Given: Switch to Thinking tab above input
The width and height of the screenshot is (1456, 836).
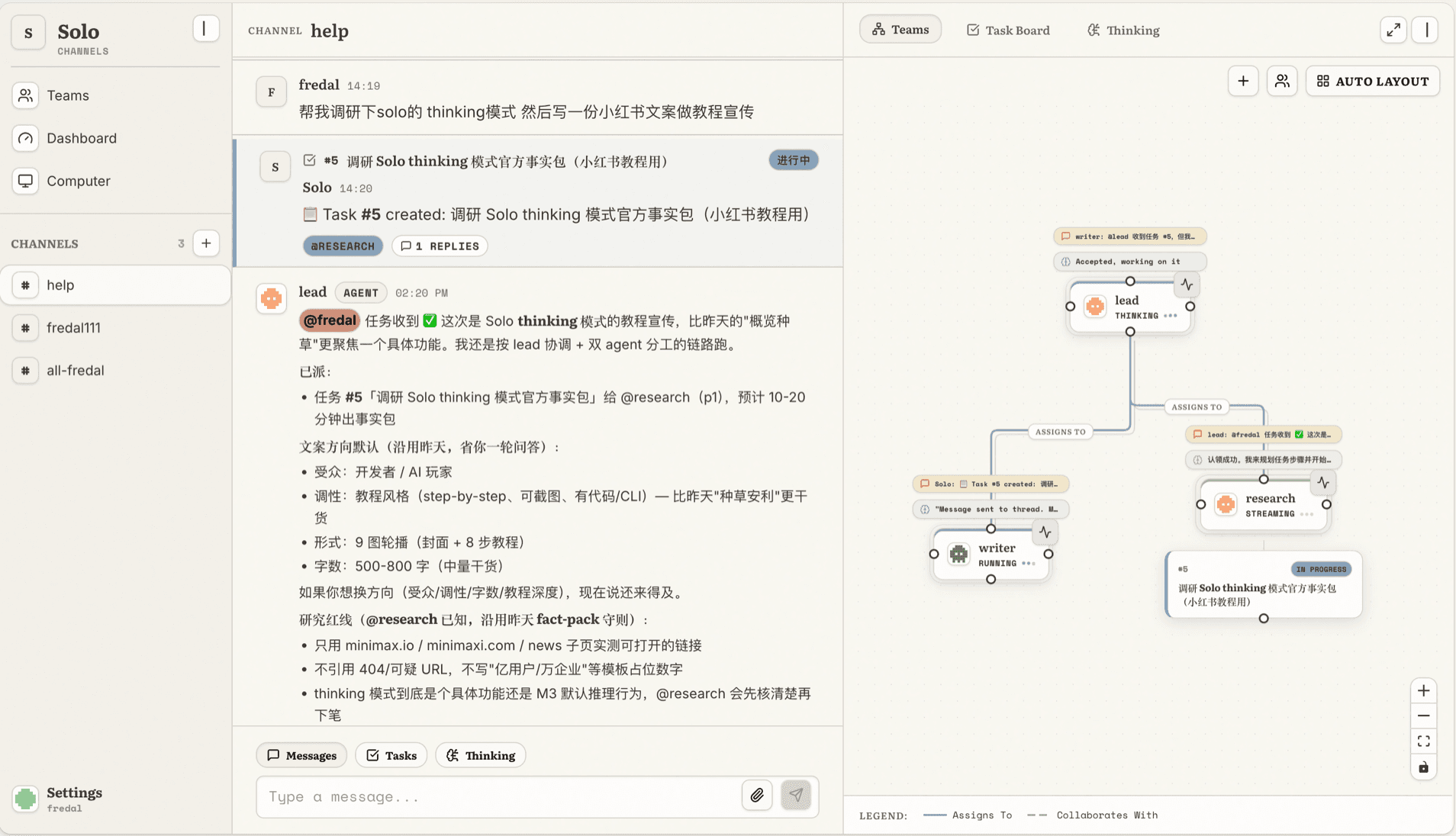Looking at the screenshot, I should tap(481, 755).
